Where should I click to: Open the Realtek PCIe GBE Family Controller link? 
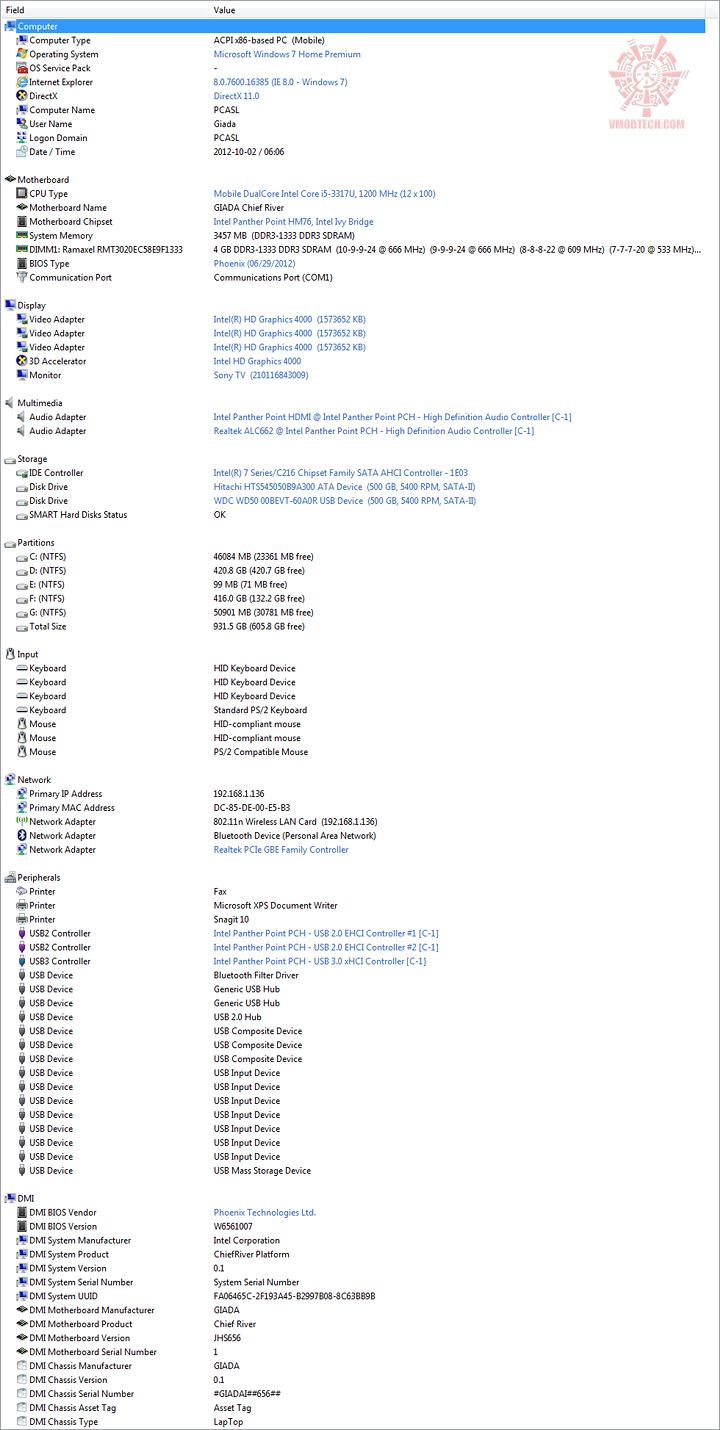(x=281, y=850)
